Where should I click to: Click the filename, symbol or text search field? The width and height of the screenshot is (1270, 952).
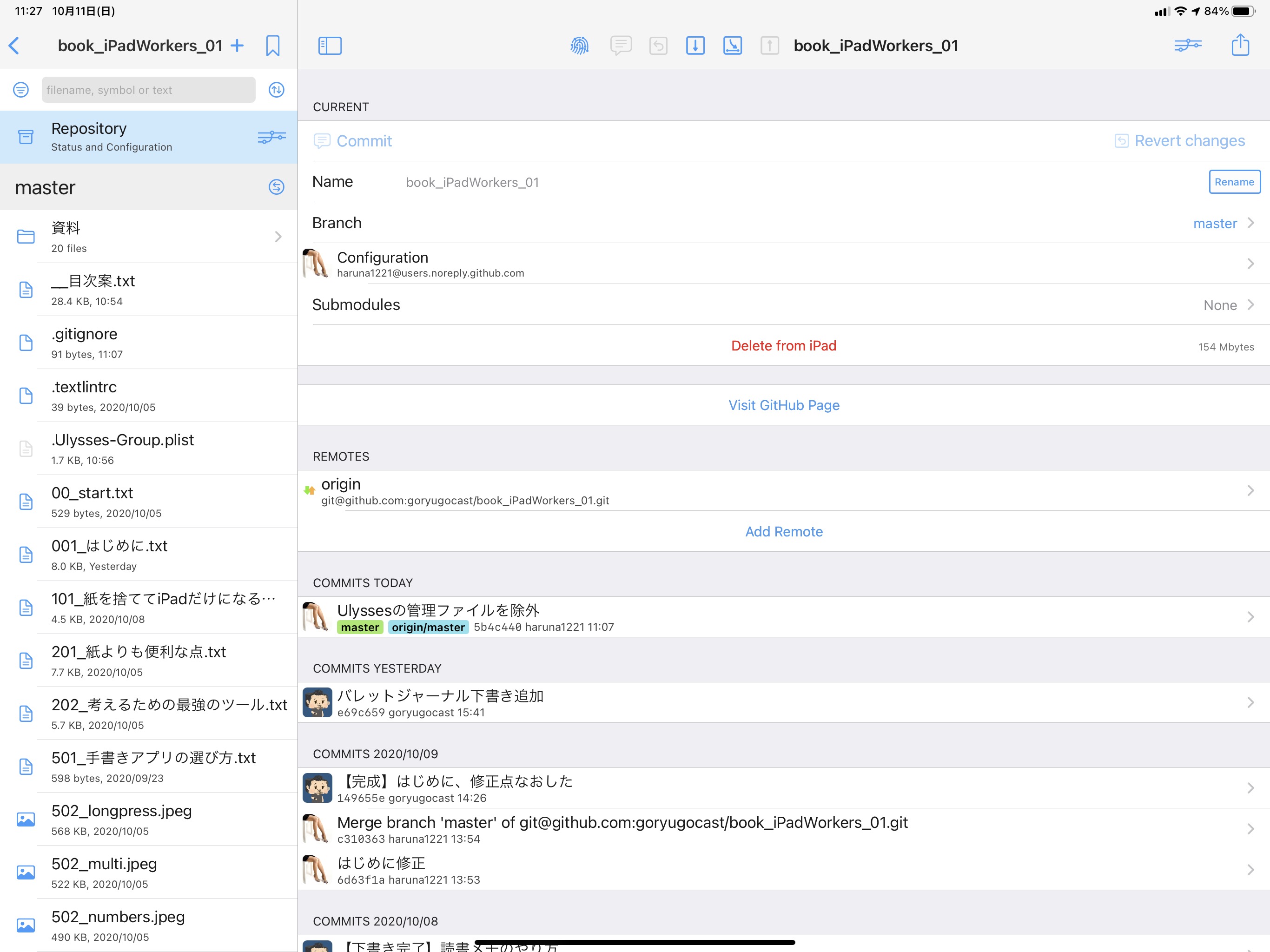pos(149,90)
